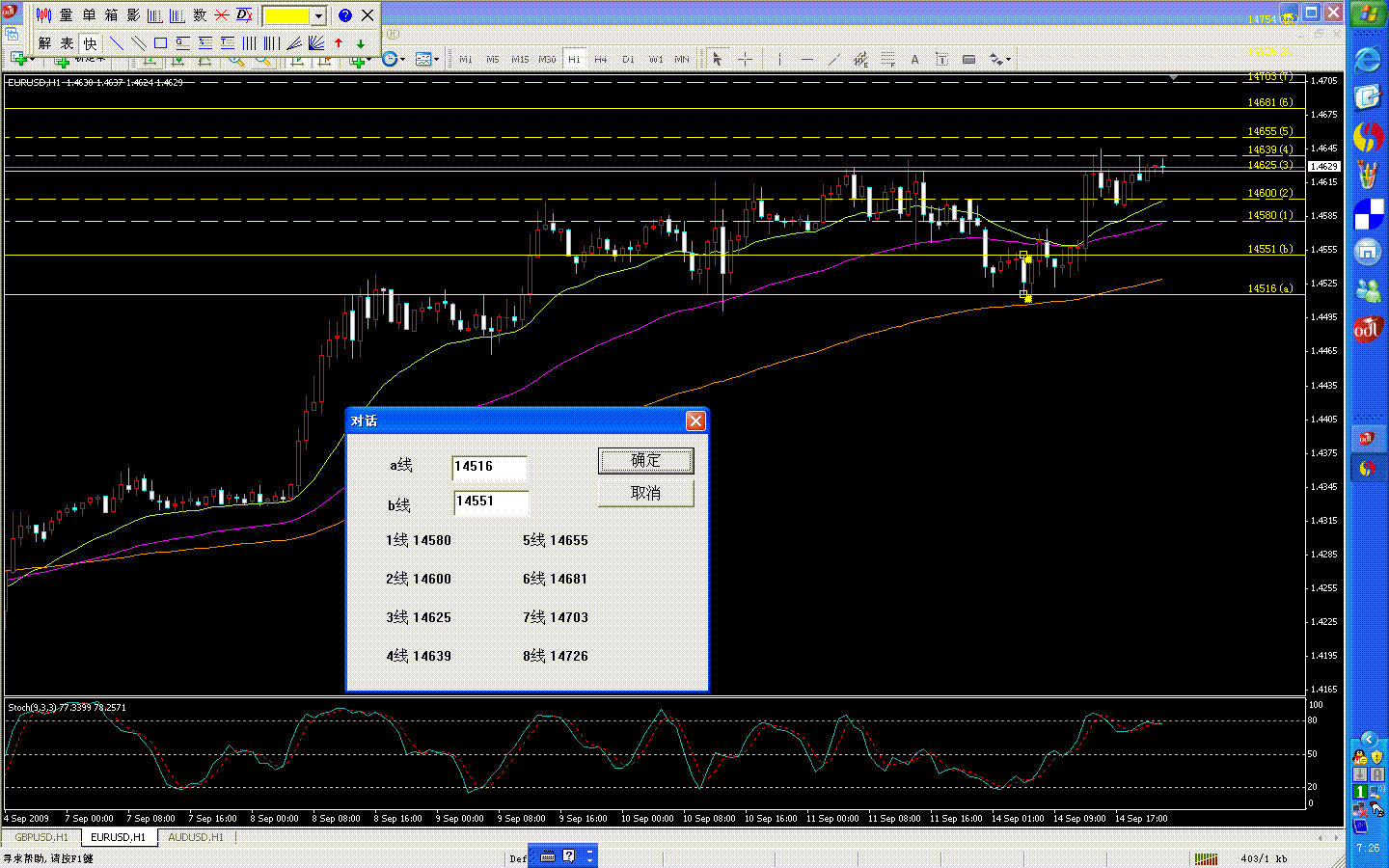This screenshot has height=868, width=1389.
Task: Edit the b线 value field
Action: [491, 502]
